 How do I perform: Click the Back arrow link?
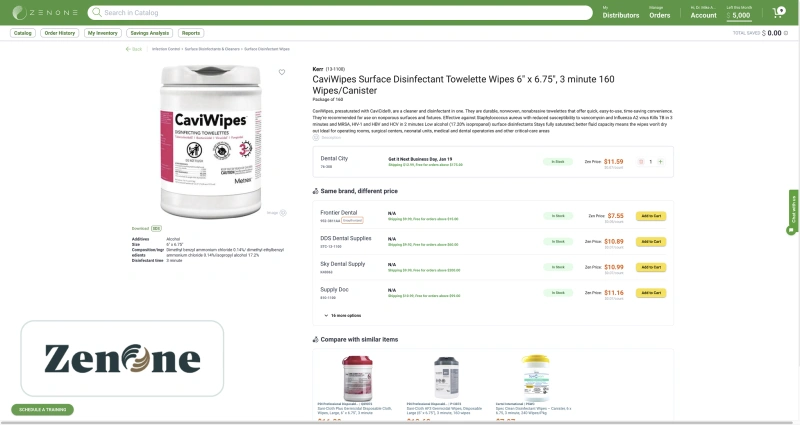pyautogui.click(x=134, y=49)
